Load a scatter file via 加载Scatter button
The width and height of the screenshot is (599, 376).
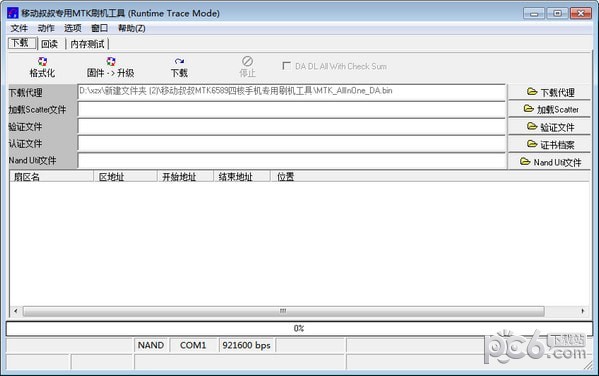click(x=549, y=109)
